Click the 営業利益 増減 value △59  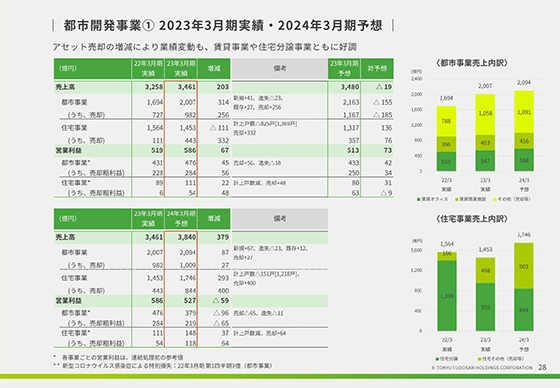point(221,300)
